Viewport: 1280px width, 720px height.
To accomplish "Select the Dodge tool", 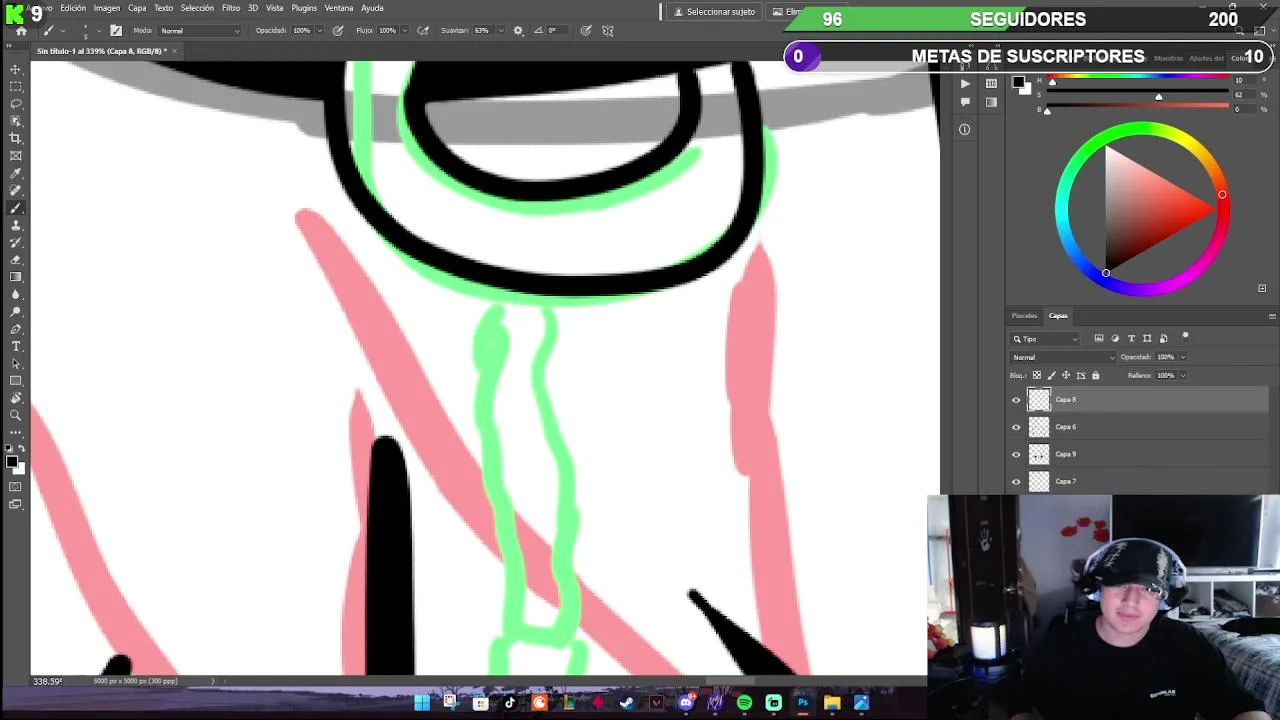I will pos(16,312).
